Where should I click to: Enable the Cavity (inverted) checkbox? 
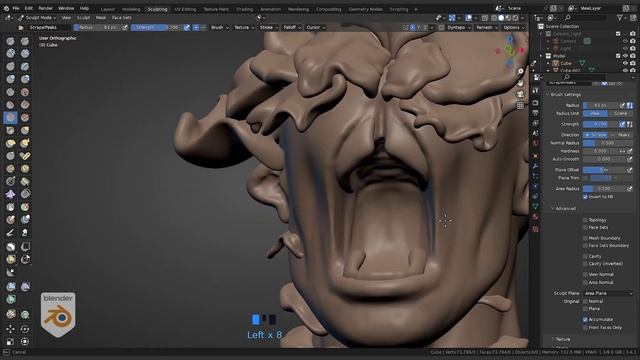point(585,264)
